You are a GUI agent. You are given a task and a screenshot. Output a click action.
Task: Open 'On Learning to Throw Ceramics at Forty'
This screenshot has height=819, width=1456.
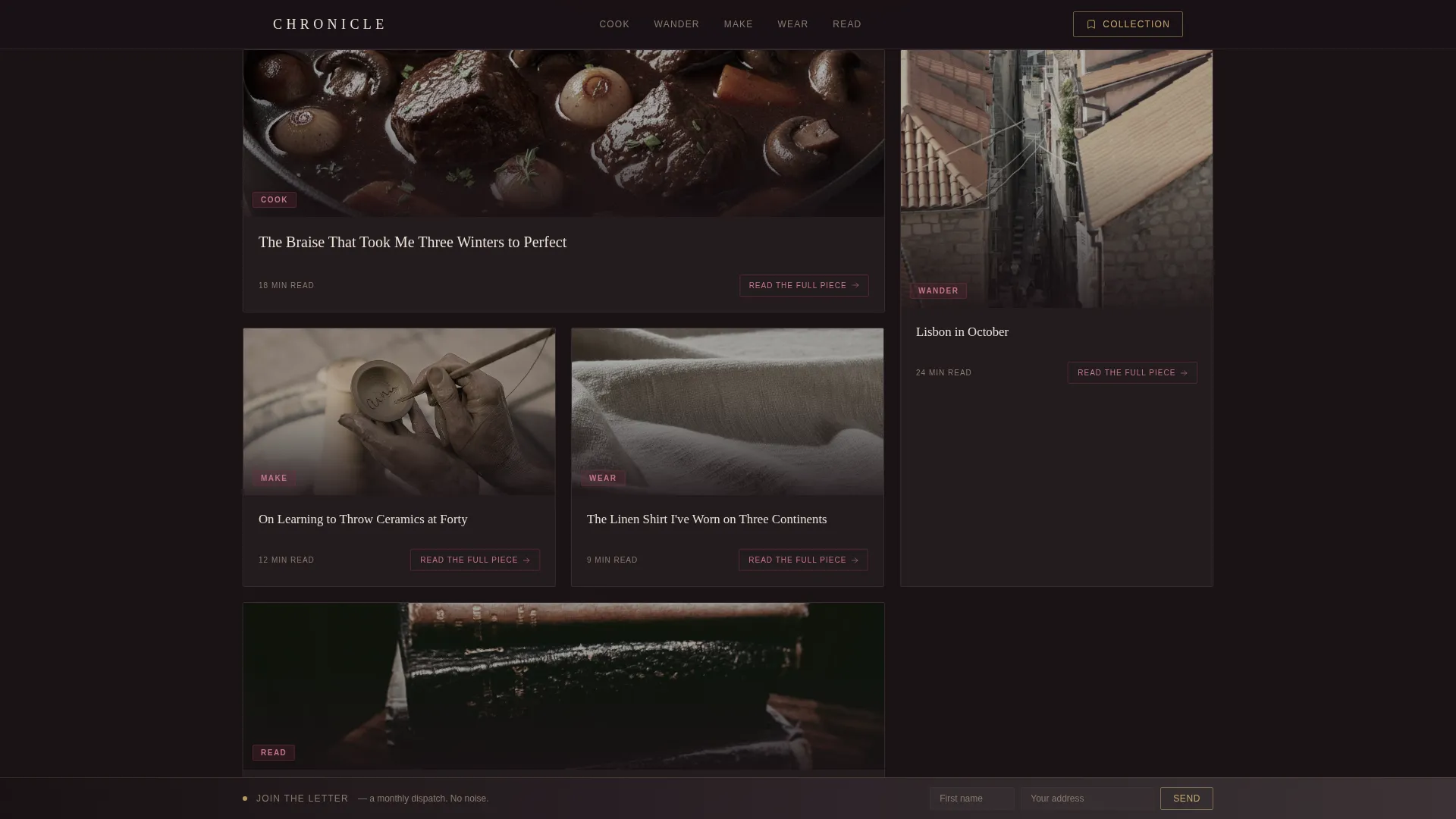click(363, 519)
